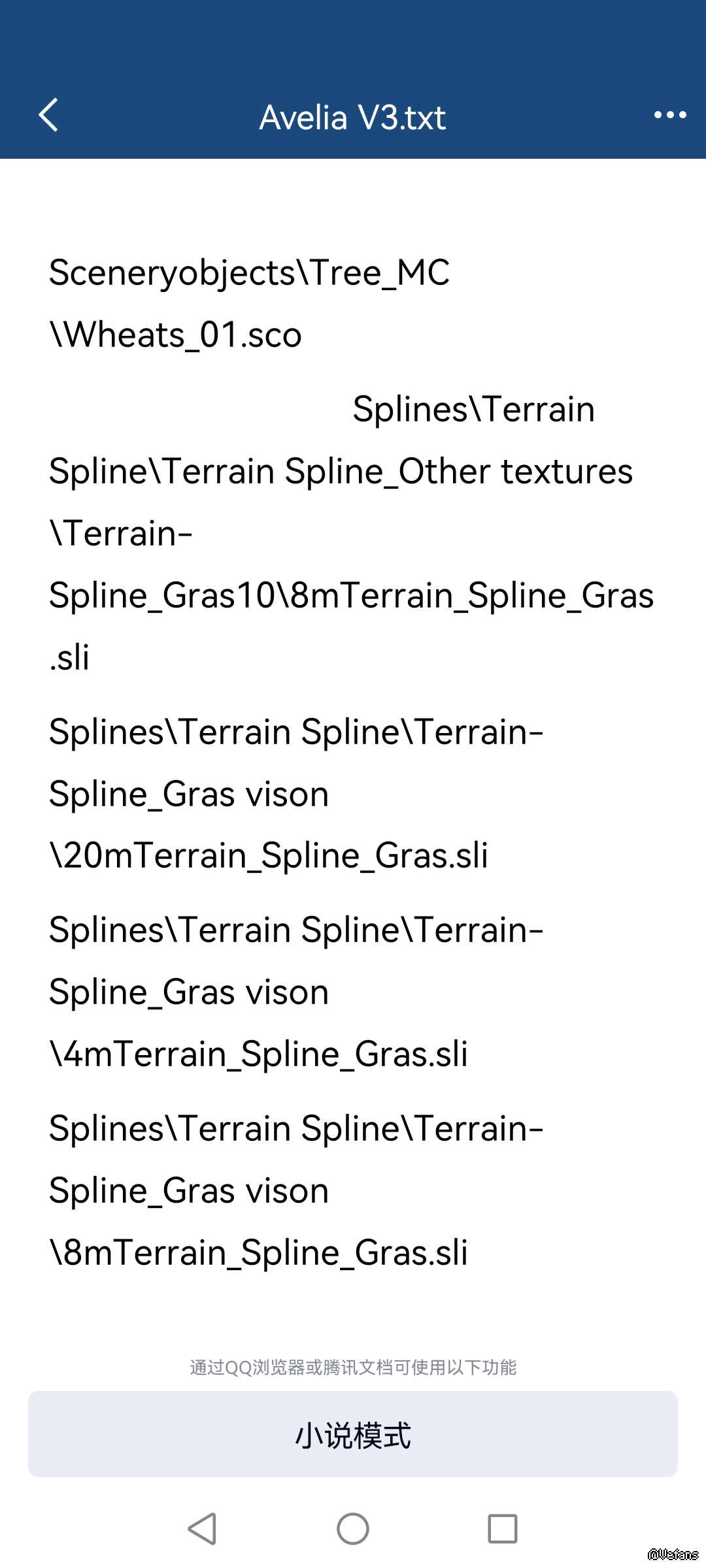Click the \4mTerrain_Spline_Gras.sli line

259,1054
